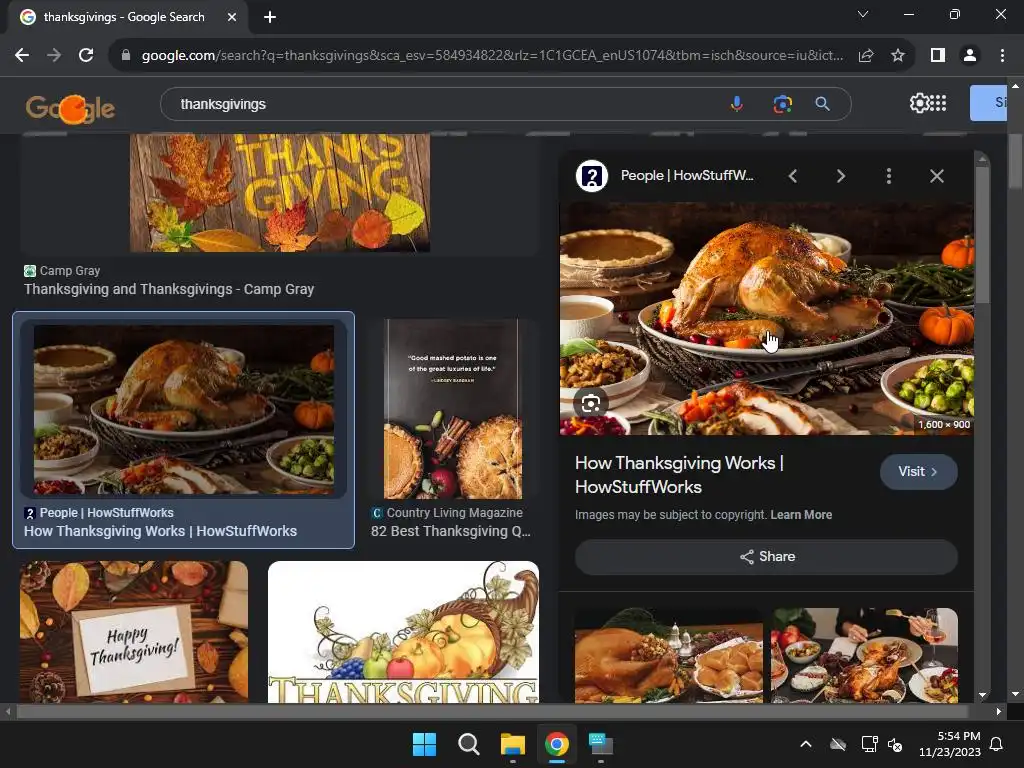Share this page icon in address bar
This screenshot has height=768, width=1024.
click(866, 56)
